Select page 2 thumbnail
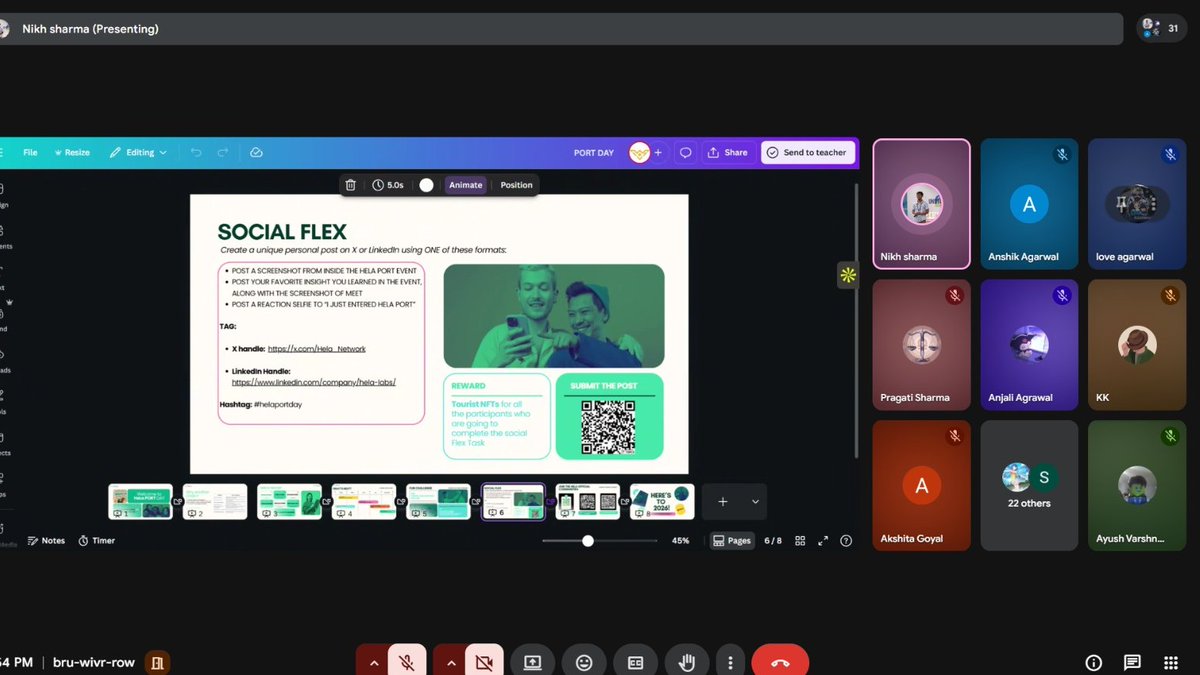Viewport: 1200px width, 675px height. (215, 501)
